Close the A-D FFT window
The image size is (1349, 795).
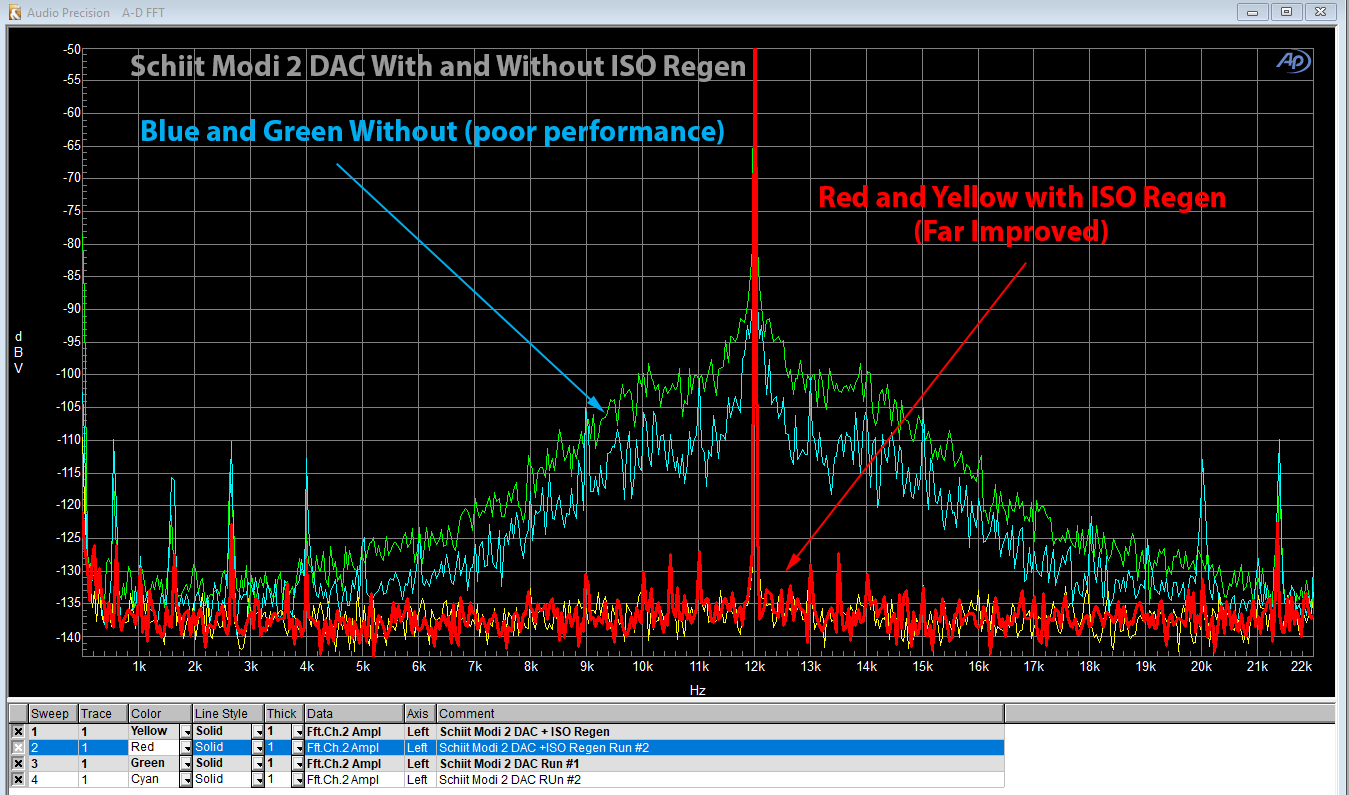[x=1320, y=12]
